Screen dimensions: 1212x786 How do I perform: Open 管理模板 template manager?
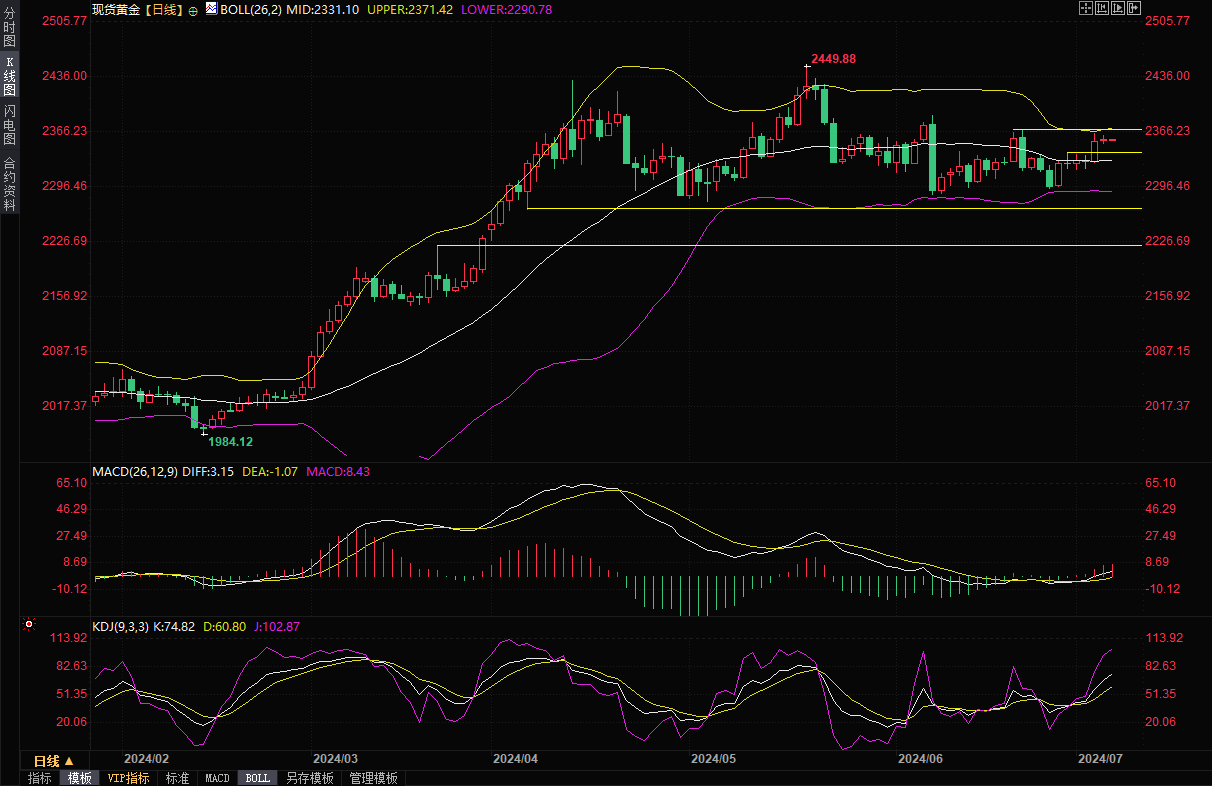(373, 778)
